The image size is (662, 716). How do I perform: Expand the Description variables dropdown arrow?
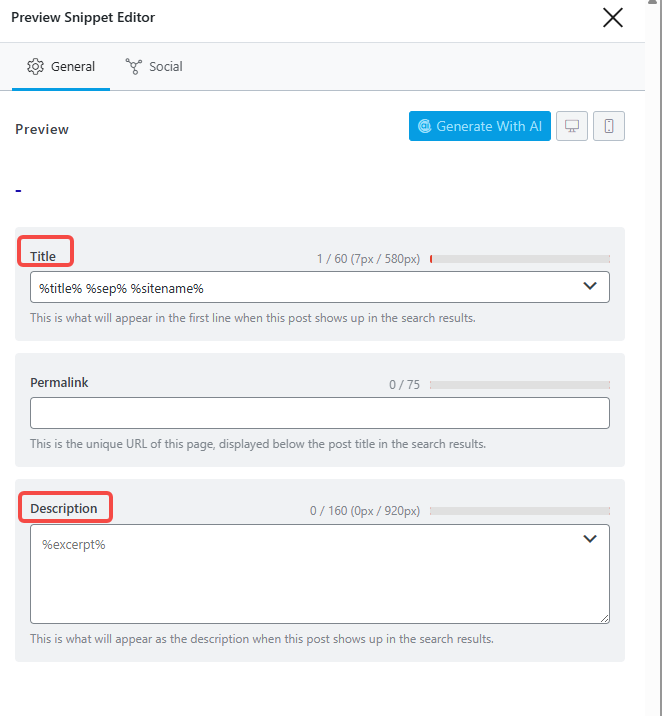(x=590, y=539)
